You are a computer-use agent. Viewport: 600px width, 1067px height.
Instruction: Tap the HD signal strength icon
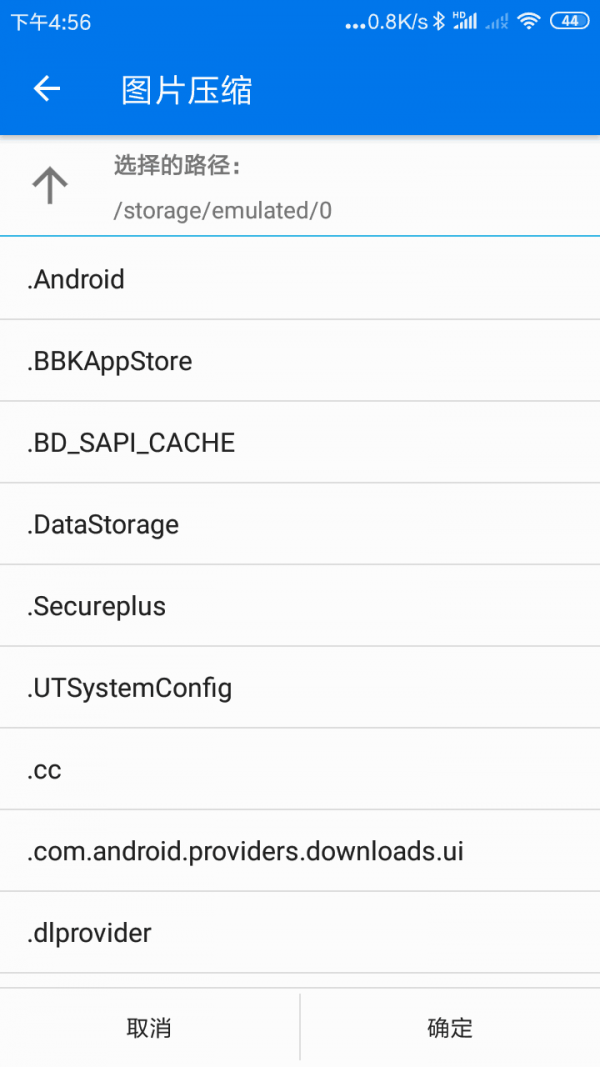[465, 21]
